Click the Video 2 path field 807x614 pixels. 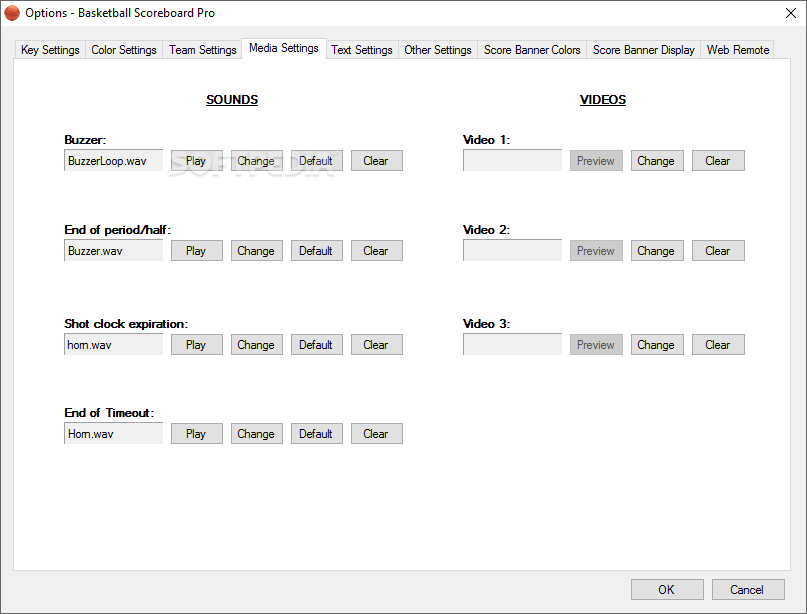pos(513,250)
